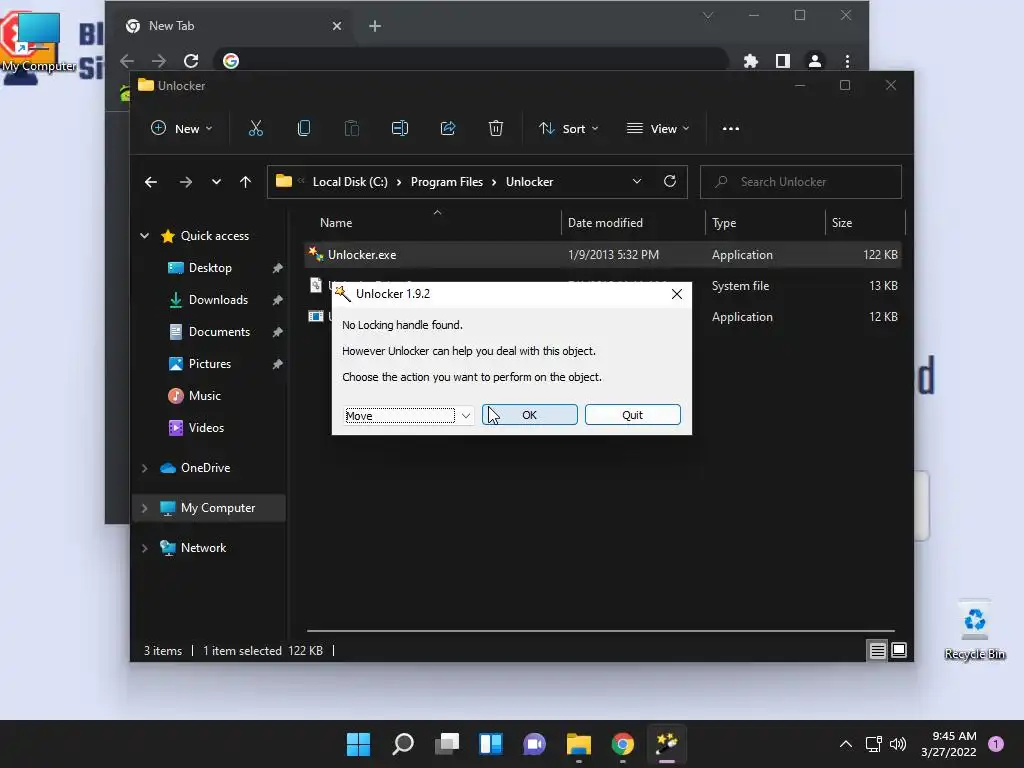Open taskbar Search
Screen dimensions: 1024x768
(x=403, y=744)
